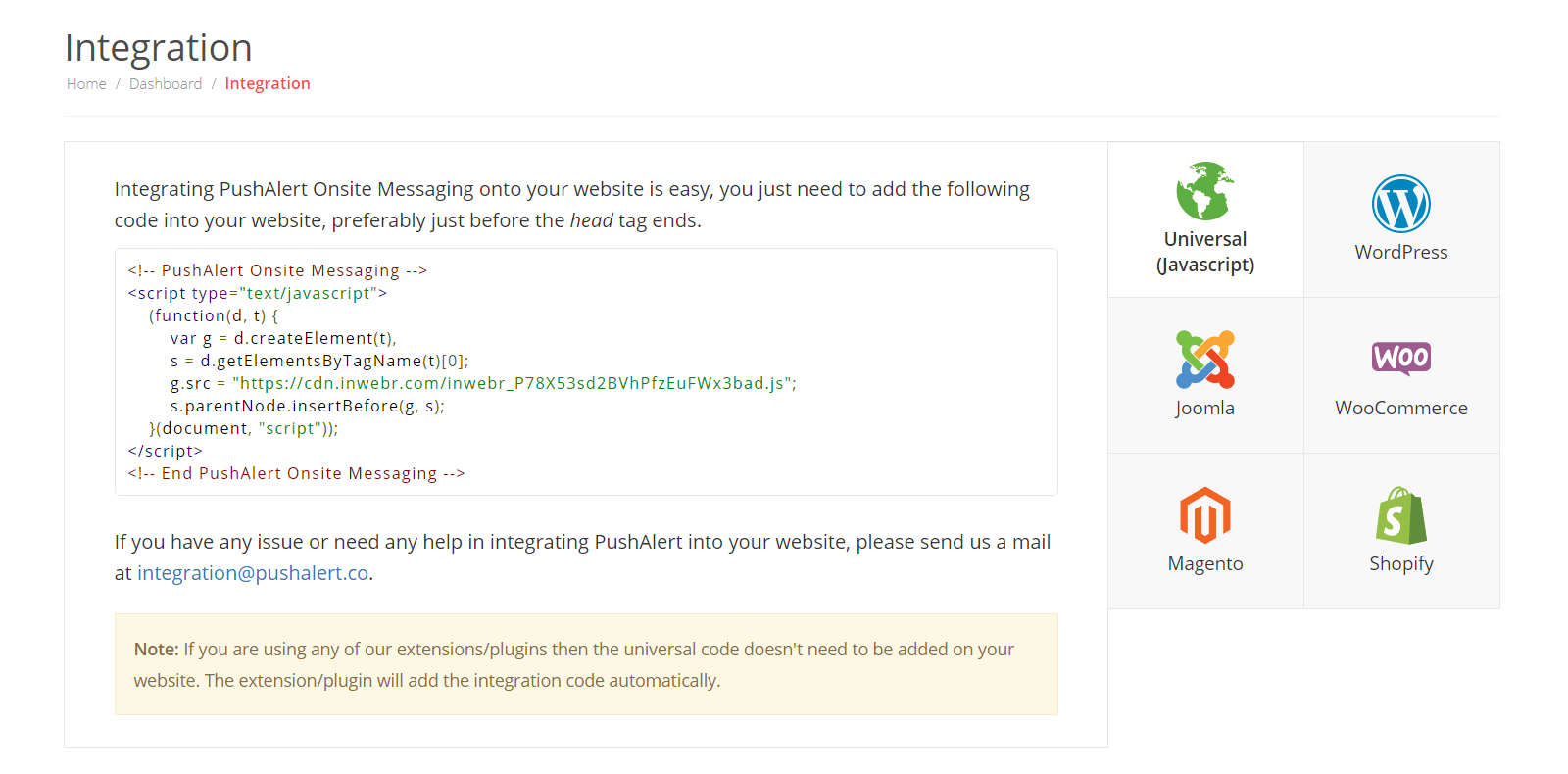Click the bold 'Note:' label

(x=157, y=650)
